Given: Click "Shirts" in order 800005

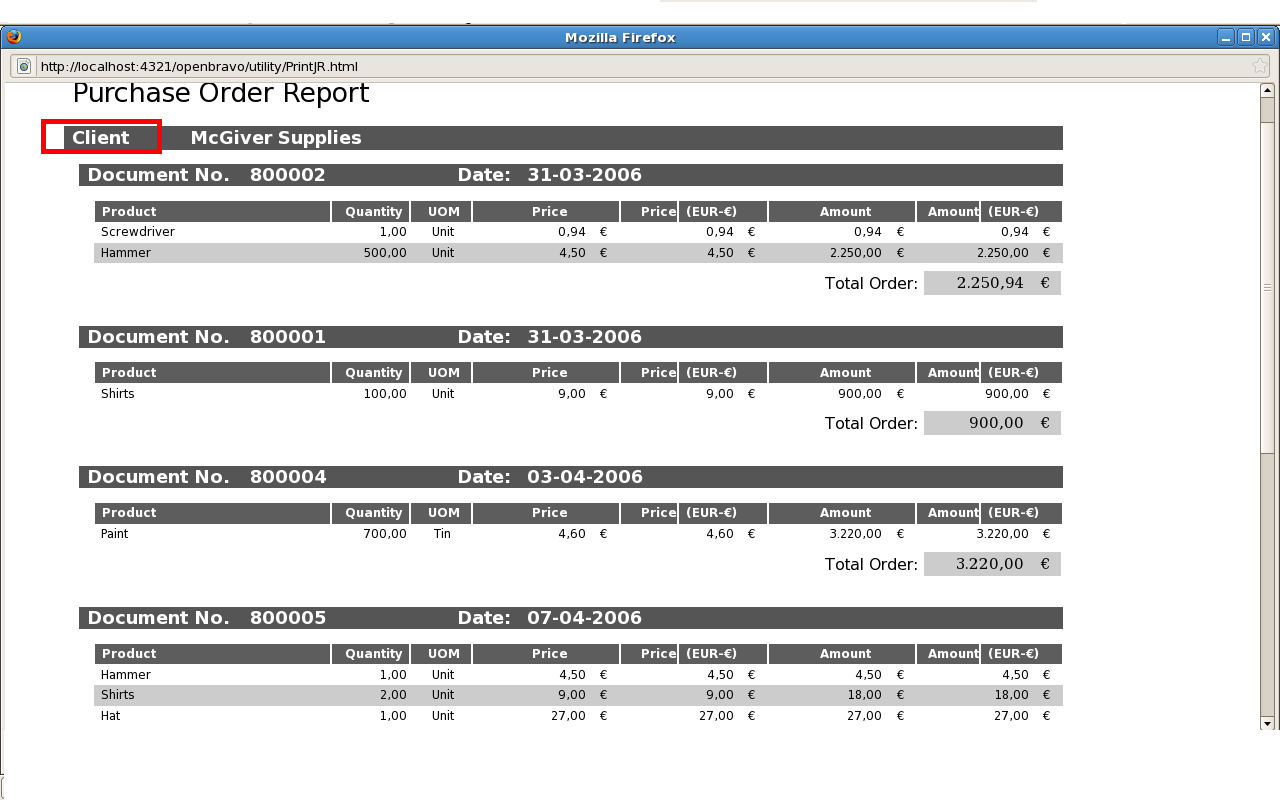Looking at the screenshot, I should point(118,695).
